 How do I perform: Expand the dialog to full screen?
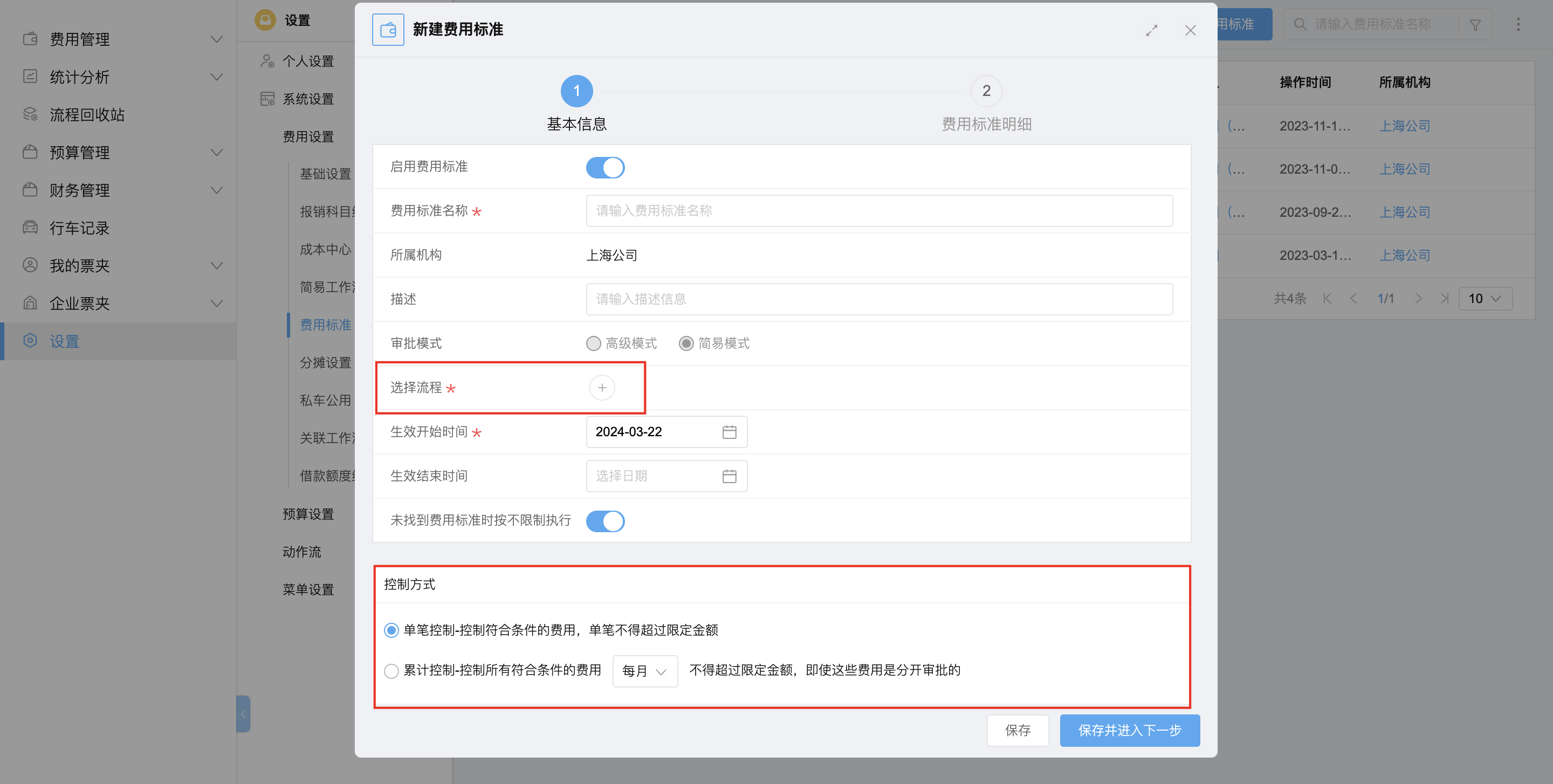[x=1151, y=30]
